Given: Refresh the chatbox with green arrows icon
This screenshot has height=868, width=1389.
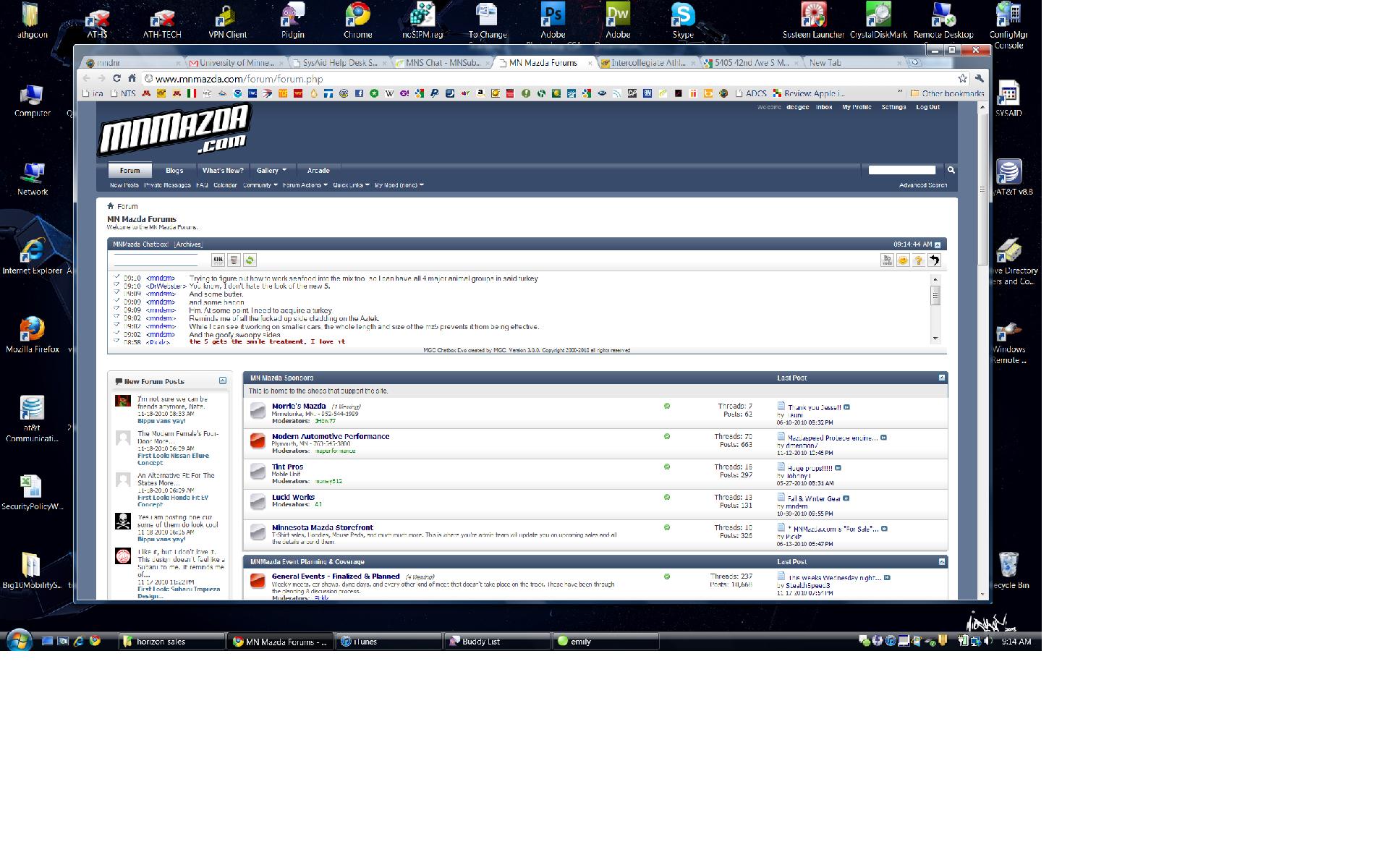Looking at the screenshot, I should coord(250,260).
